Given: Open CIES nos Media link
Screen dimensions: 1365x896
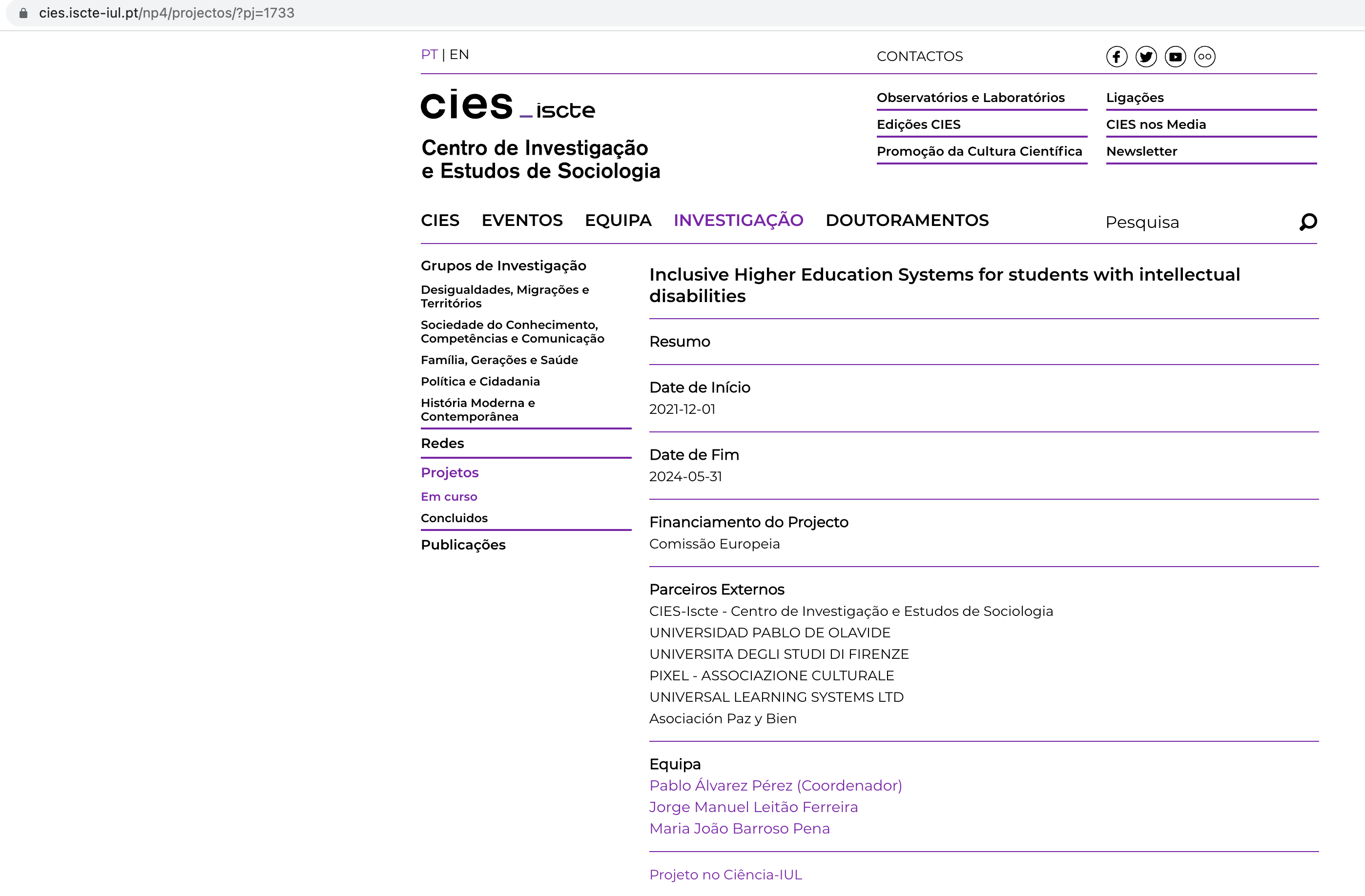Looking at the screenshot, I should pos(1156,124).
